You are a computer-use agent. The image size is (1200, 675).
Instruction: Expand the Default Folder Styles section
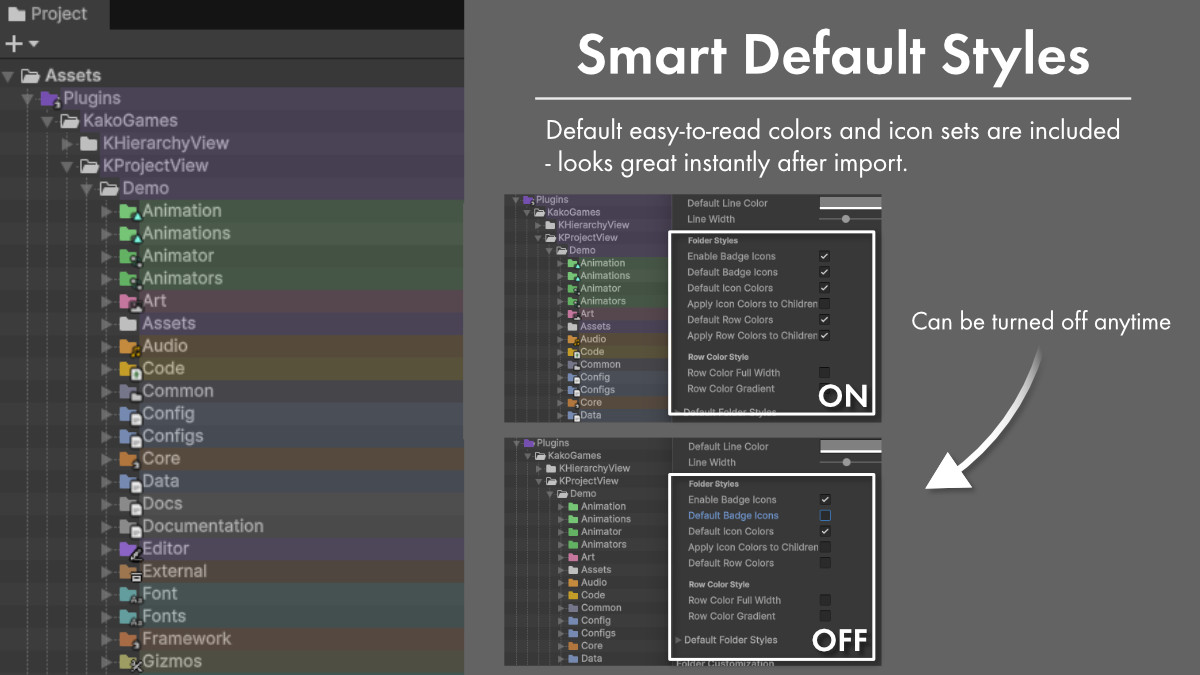coord(678,640)
